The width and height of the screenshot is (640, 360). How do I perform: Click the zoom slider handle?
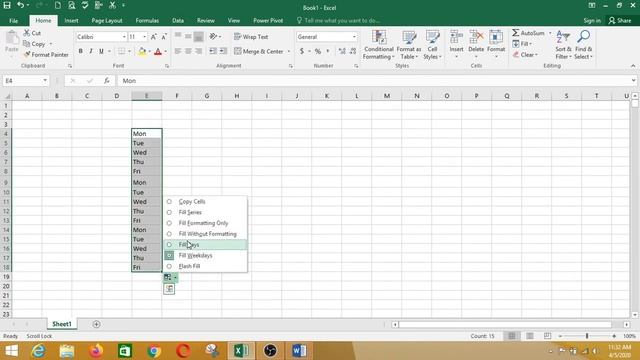pos(587,336)
